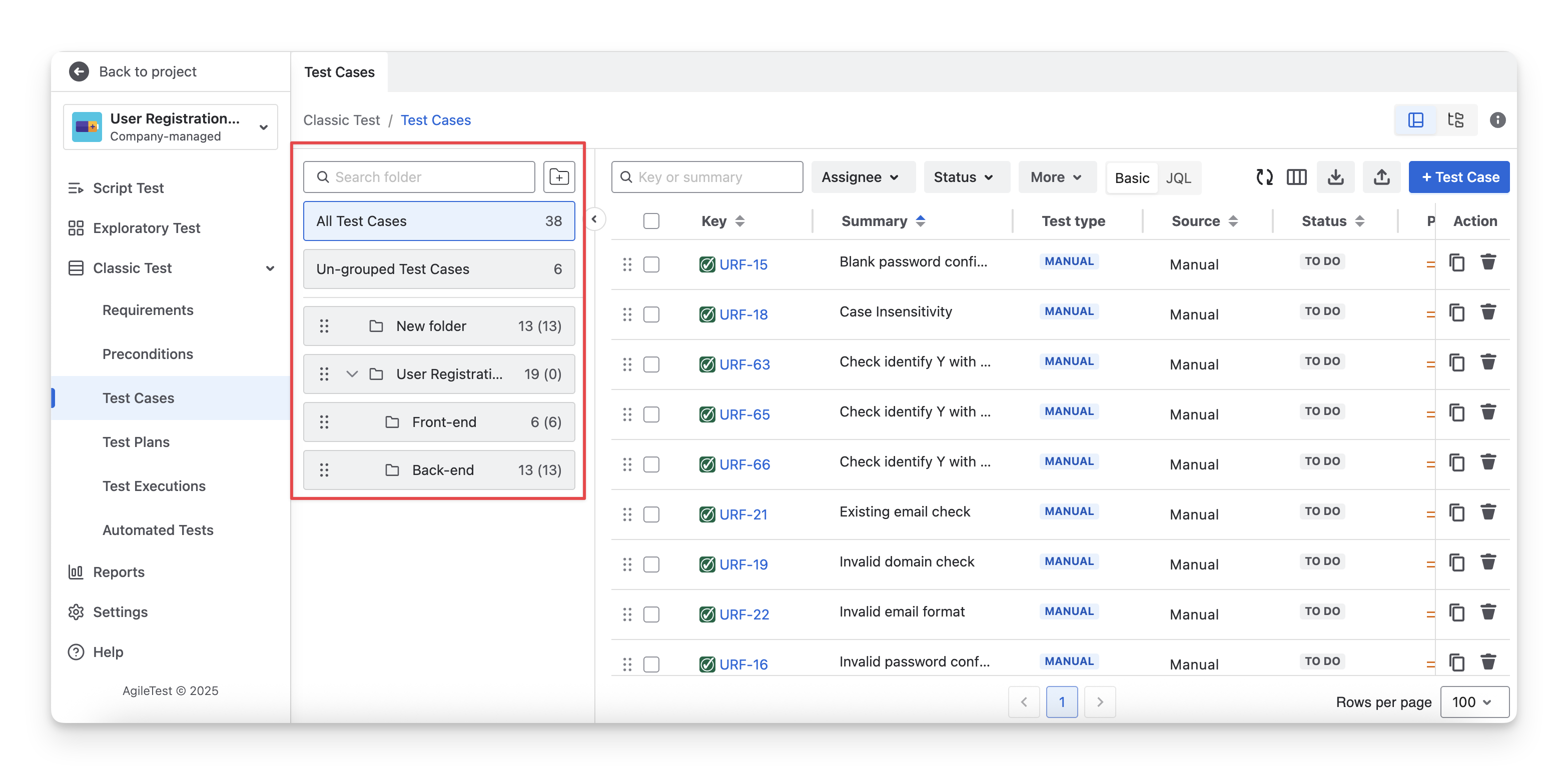Select the header select-all checkbox
Viewport: 1568px width, 774px height.
[651, 221]
